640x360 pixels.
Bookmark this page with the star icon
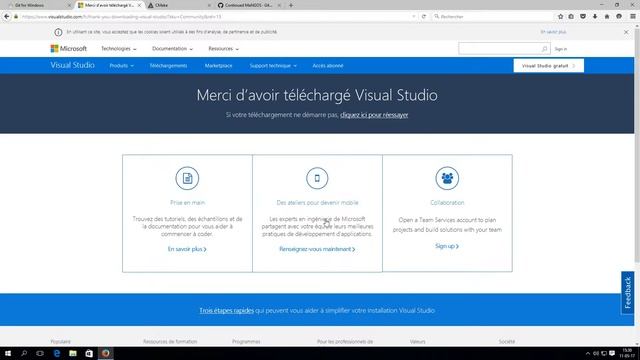560,17
